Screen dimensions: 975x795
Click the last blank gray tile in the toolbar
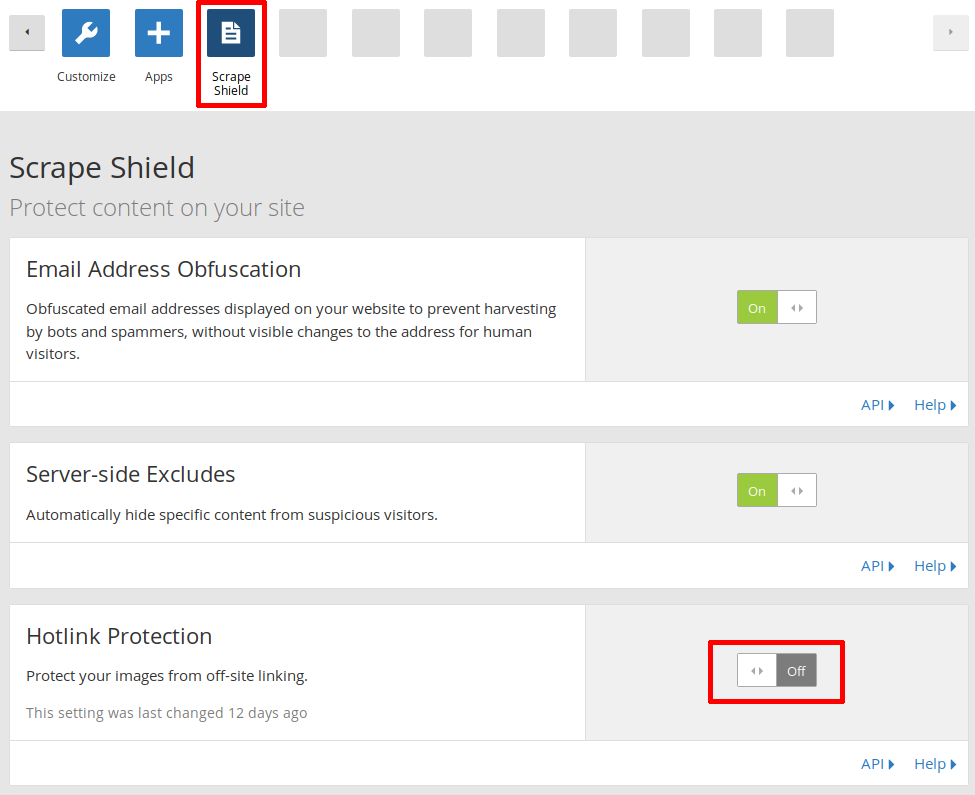click(810, 33)
